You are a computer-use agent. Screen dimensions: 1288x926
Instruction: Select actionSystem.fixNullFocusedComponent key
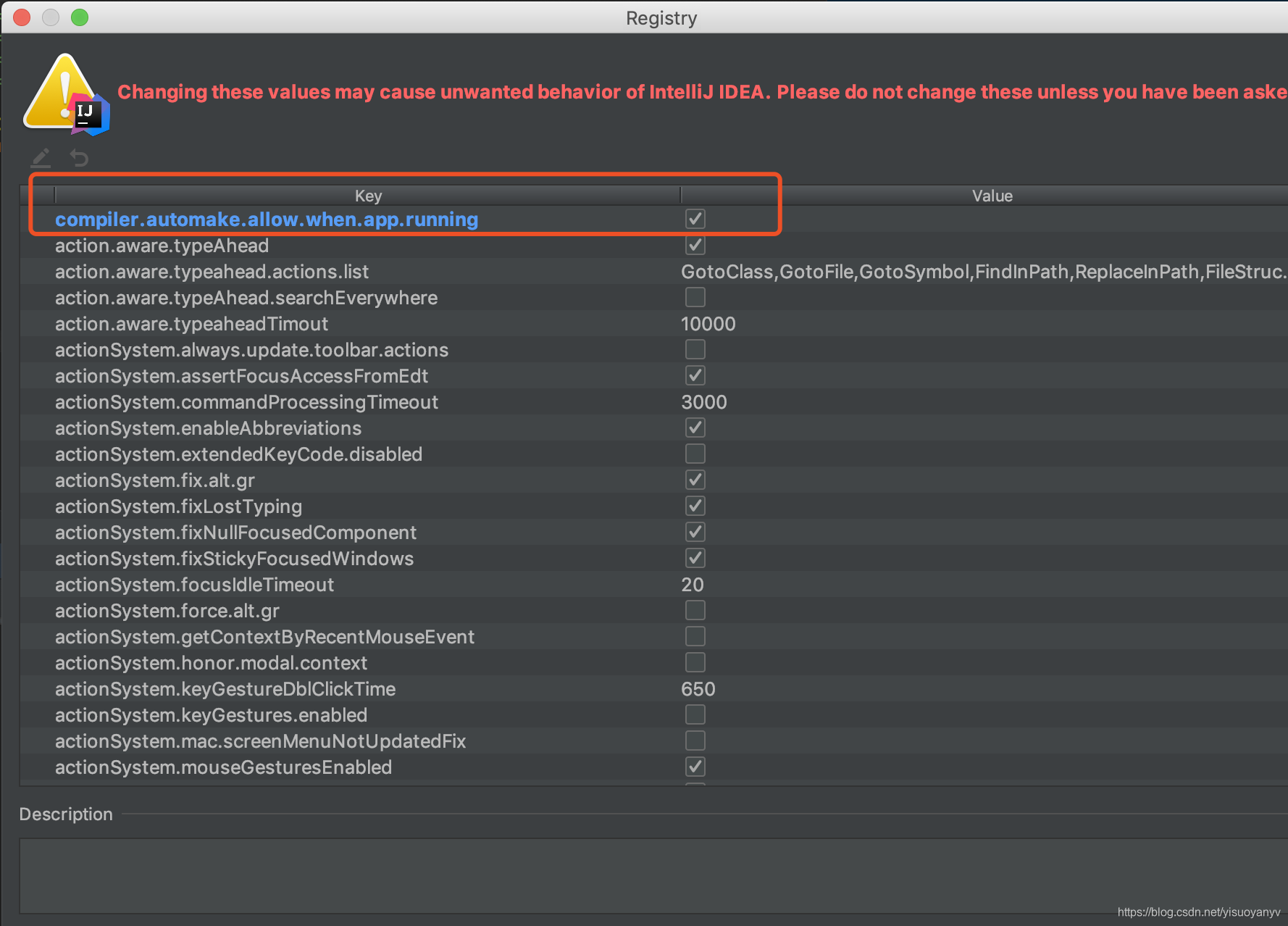pos(235,533)
